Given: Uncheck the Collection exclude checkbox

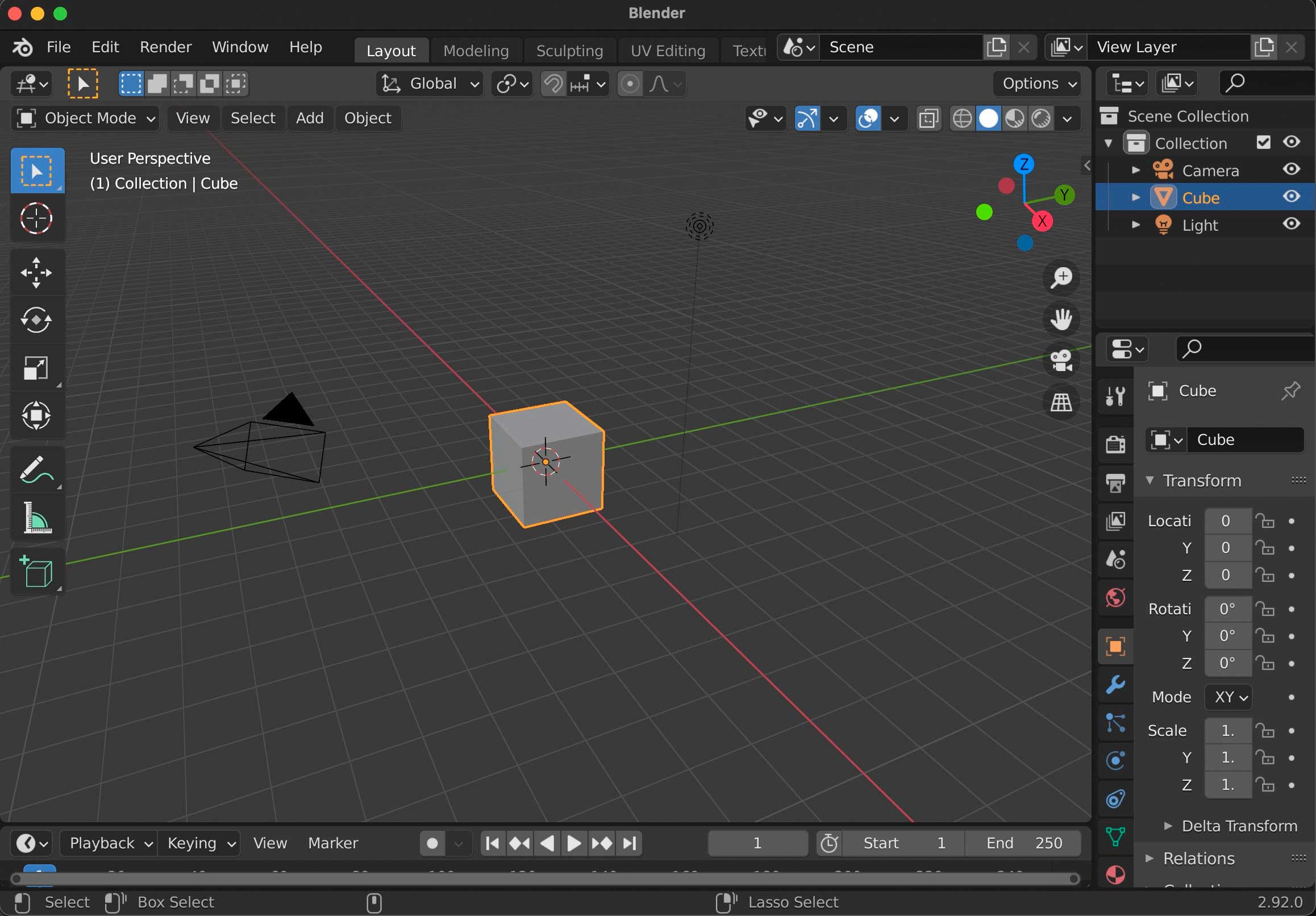Looking at the screenshot, I should 1263,142.
